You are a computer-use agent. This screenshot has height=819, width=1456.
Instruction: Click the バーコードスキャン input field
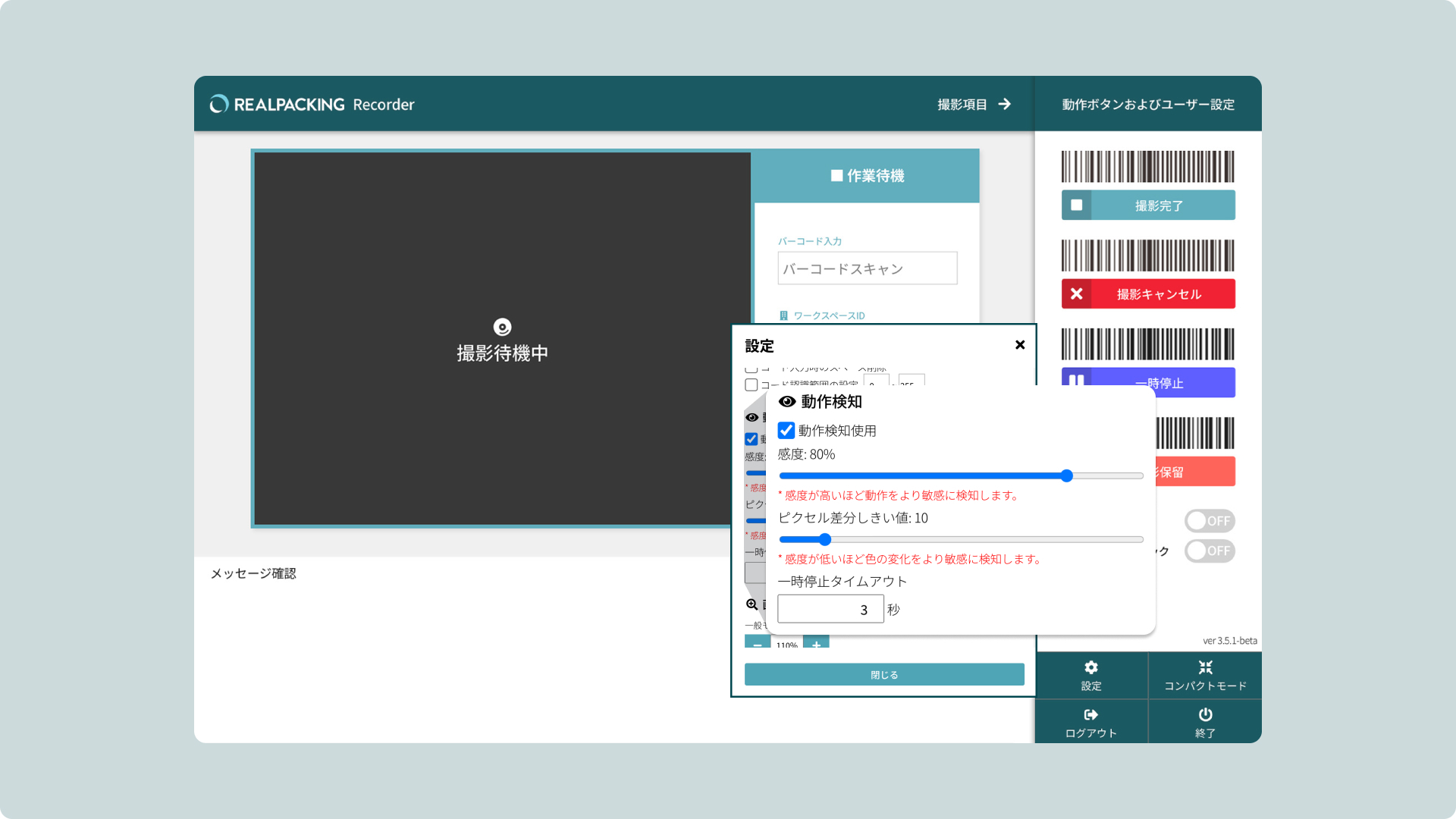pyautogui.click(x=867, y=269)
